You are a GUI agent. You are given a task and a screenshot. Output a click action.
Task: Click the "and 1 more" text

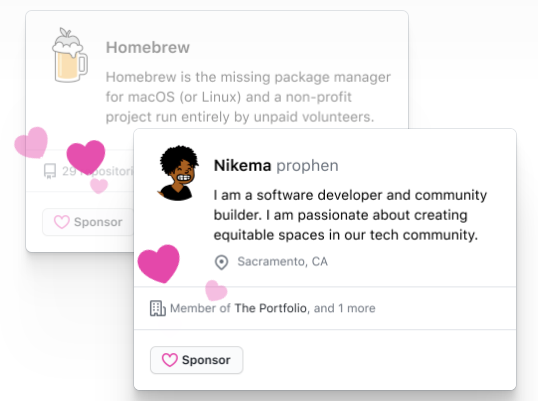(x=344, y=308)
